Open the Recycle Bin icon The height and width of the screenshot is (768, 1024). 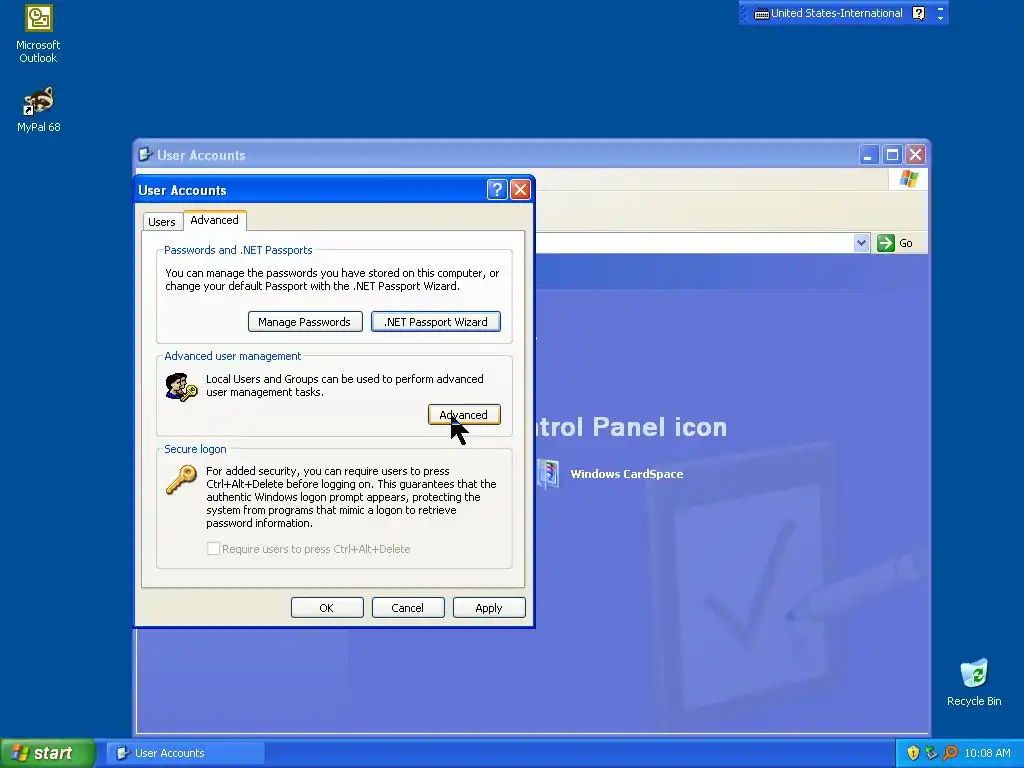click(x=974, y=682)
